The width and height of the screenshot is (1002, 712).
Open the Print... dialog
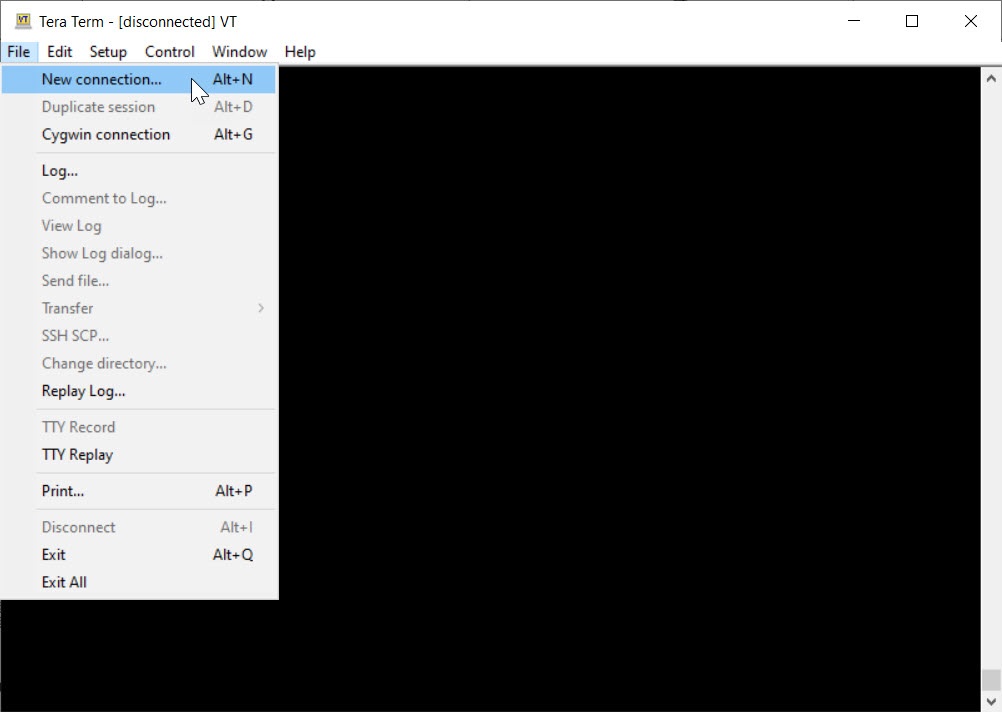click(x=62, y=491)
